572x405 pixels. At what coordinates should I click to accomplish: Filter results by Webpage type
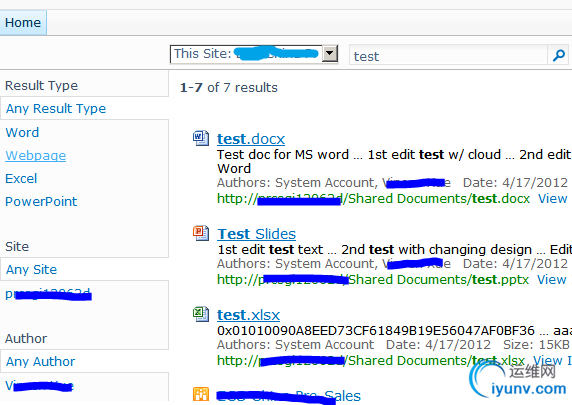pyautogui.click(x=36, y=156)
